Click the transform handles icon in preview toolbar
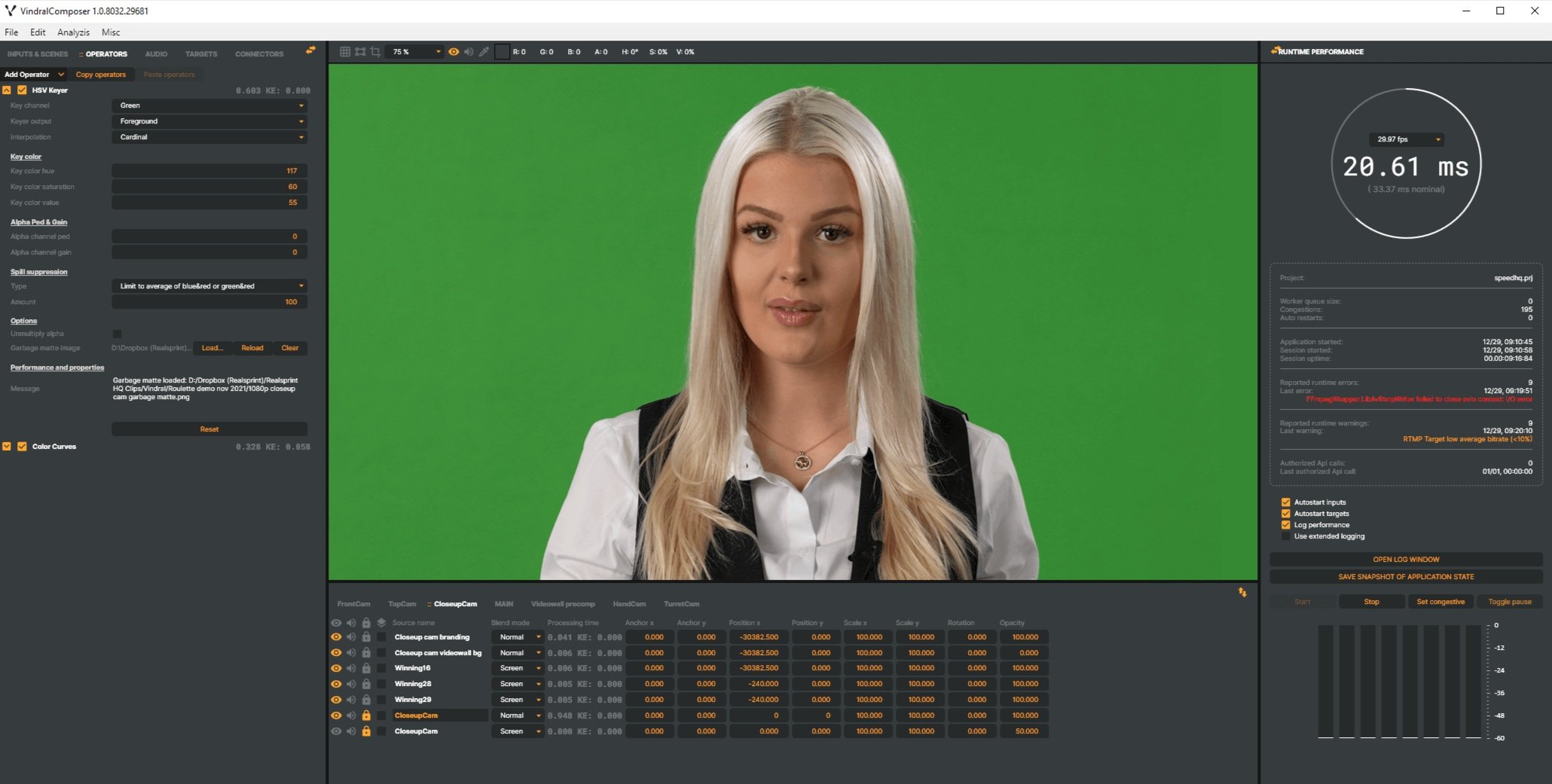 pos(360,51)
